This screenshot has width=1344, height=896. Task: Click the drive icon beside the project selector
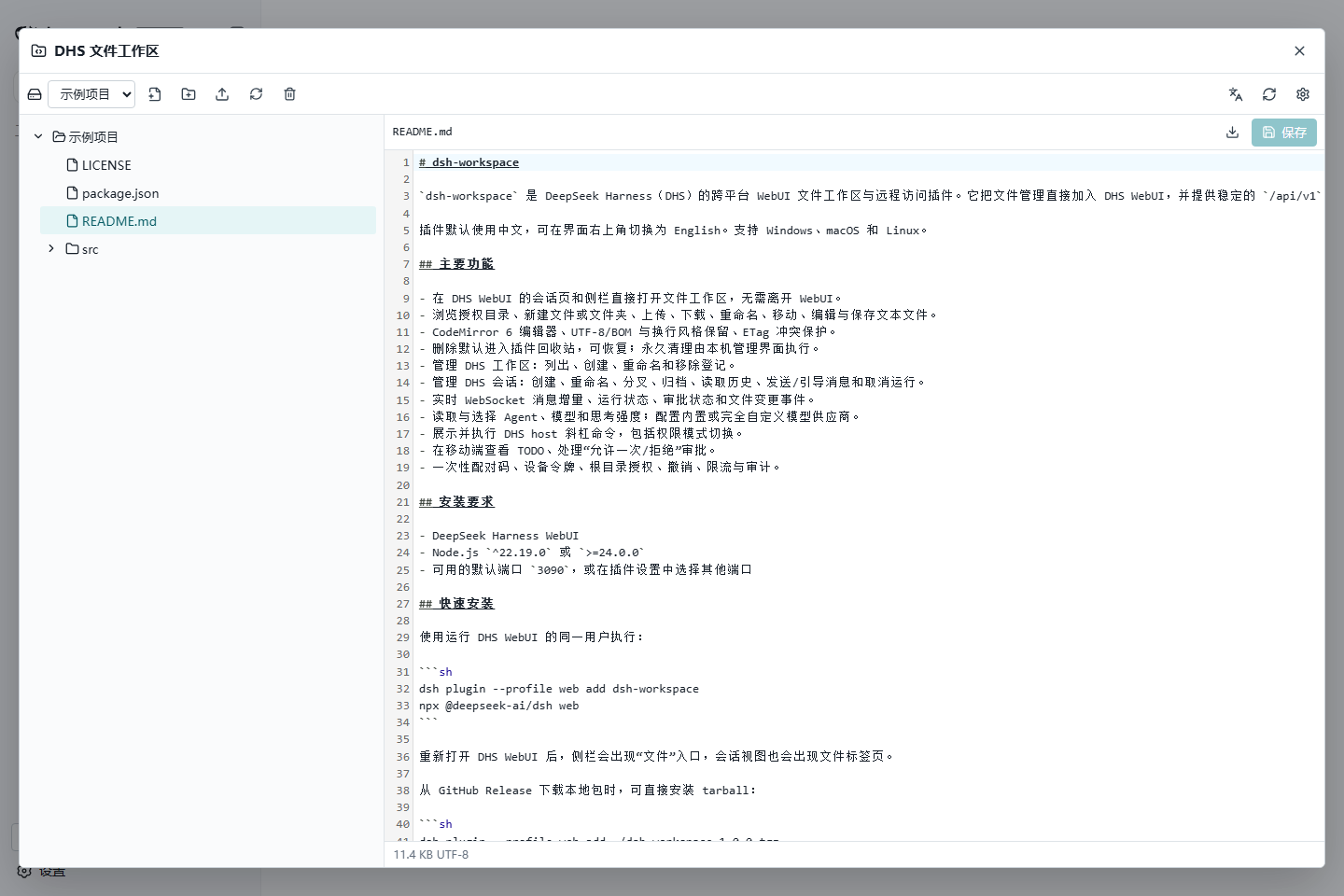click(35, 94)
